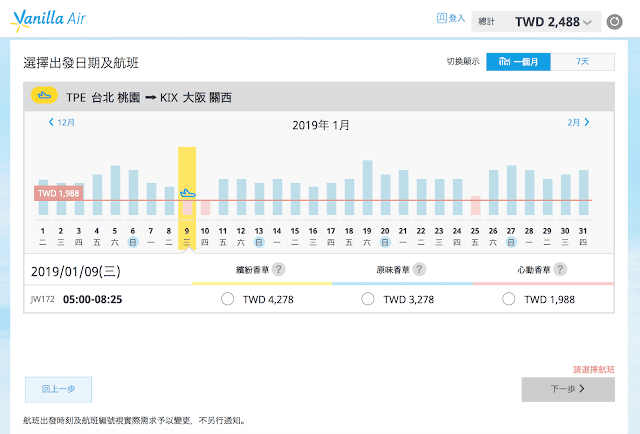Select January 19 fare bar
640x434 pixels.
coord(367,188)
